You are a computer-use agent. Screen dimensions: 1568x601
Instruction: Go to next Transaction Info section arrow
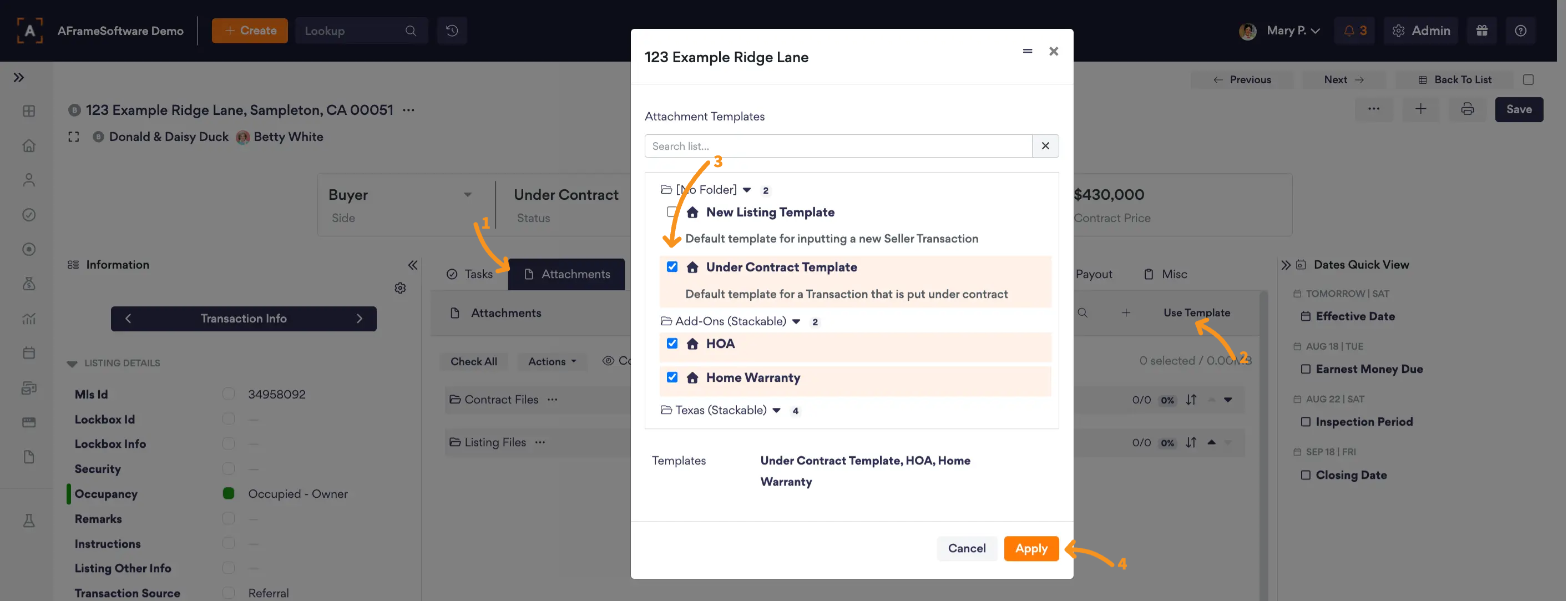(x=359, y=319)
